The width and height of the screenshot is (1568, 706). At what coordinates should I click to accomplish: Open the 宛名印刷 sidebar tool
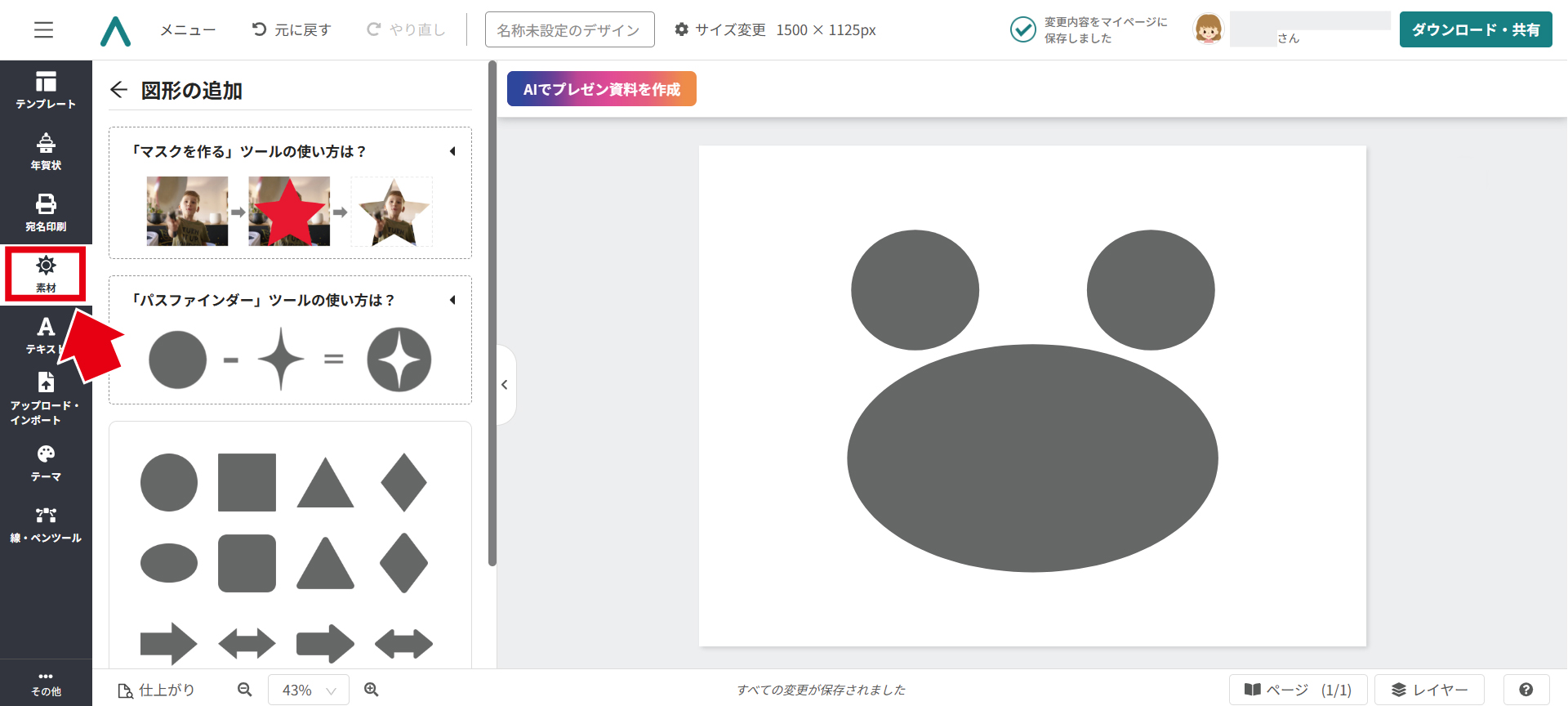pos(46,212)
